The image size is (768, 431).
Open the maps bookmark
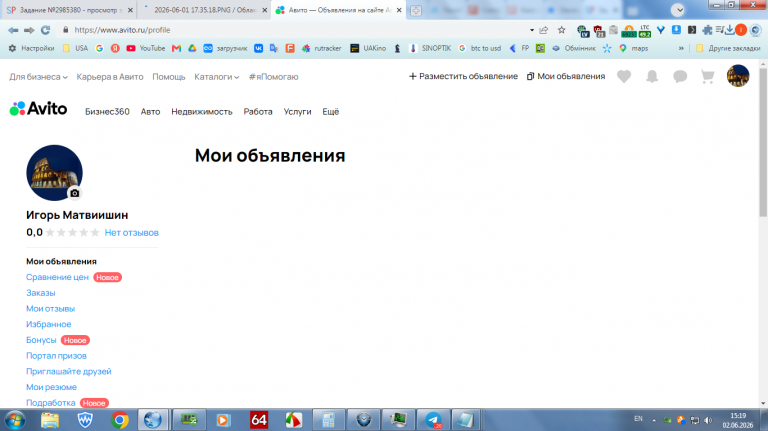(633, 48)
